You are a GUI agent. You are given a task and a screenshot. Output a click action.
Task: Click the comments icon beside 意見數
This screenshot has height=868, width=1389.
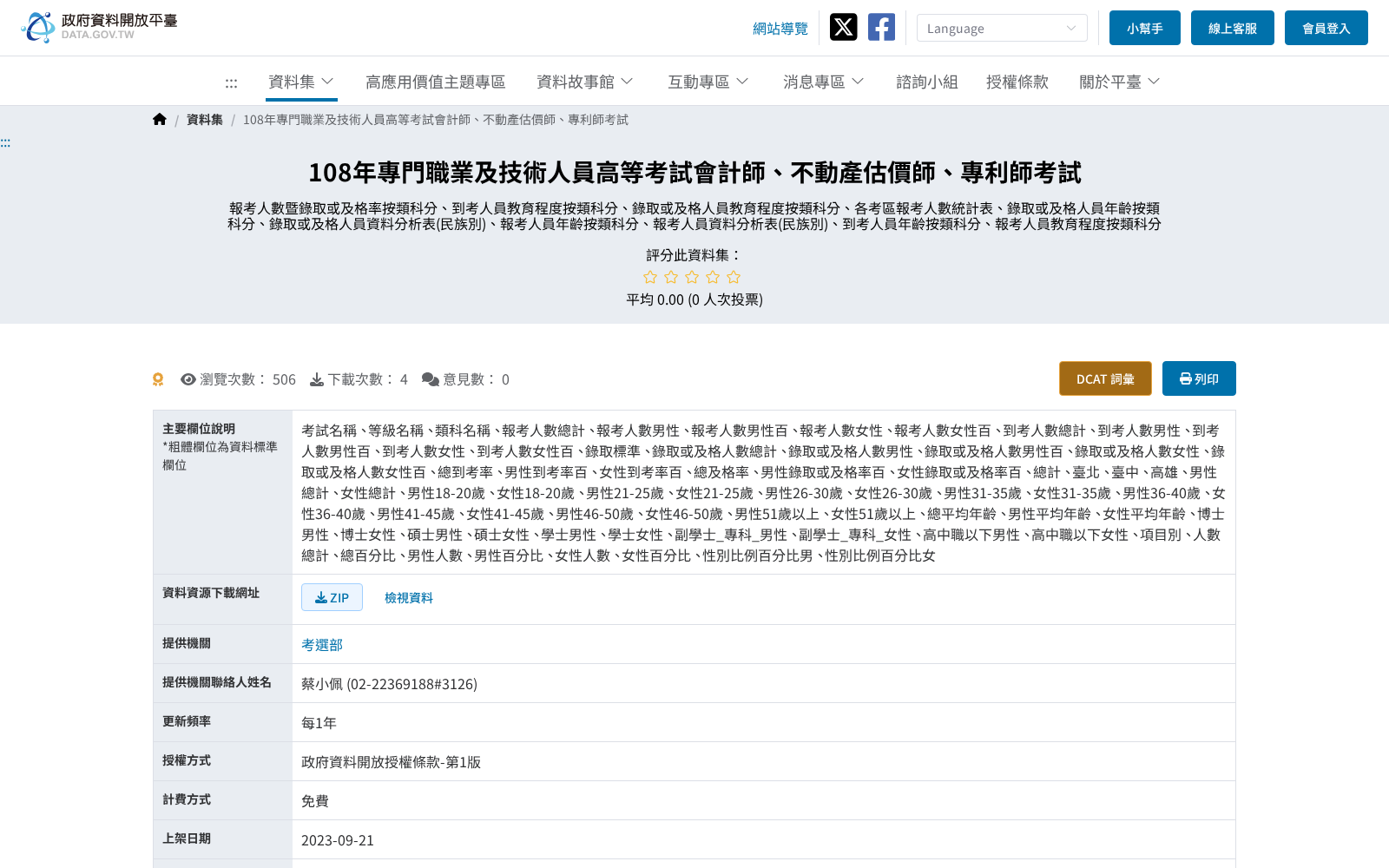tap(431, 379)
